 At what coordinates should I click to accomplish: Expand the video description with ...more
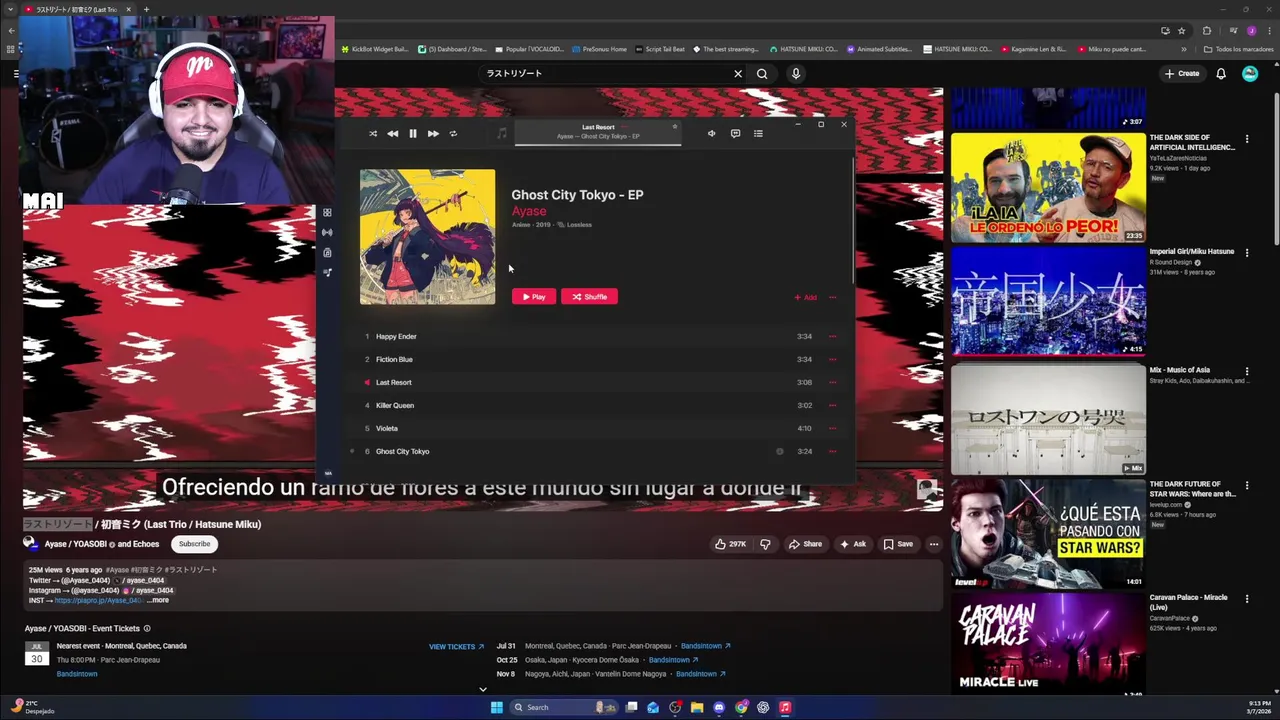[x=158, y=601]
